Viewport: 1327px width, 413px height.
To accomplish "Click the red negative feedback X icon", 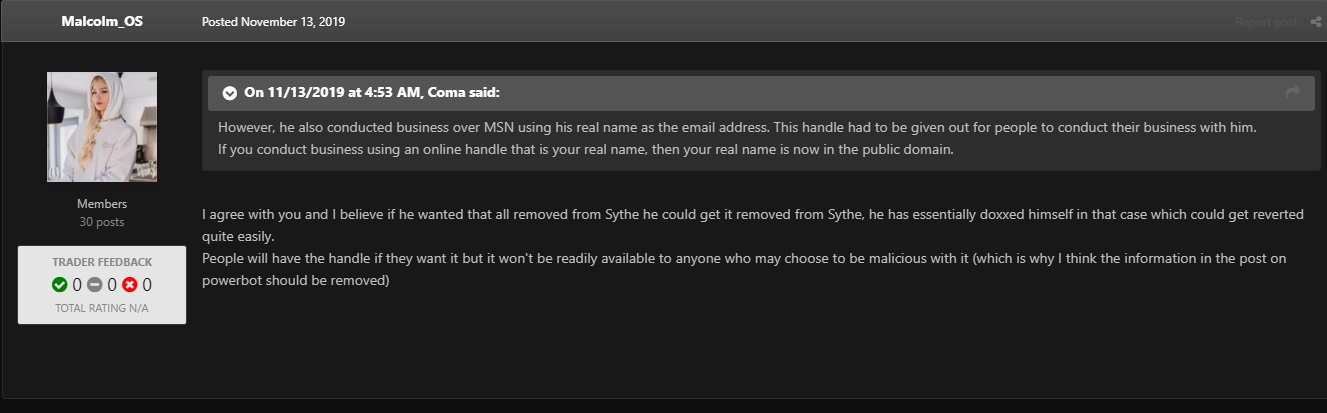I will pos(129,285).
